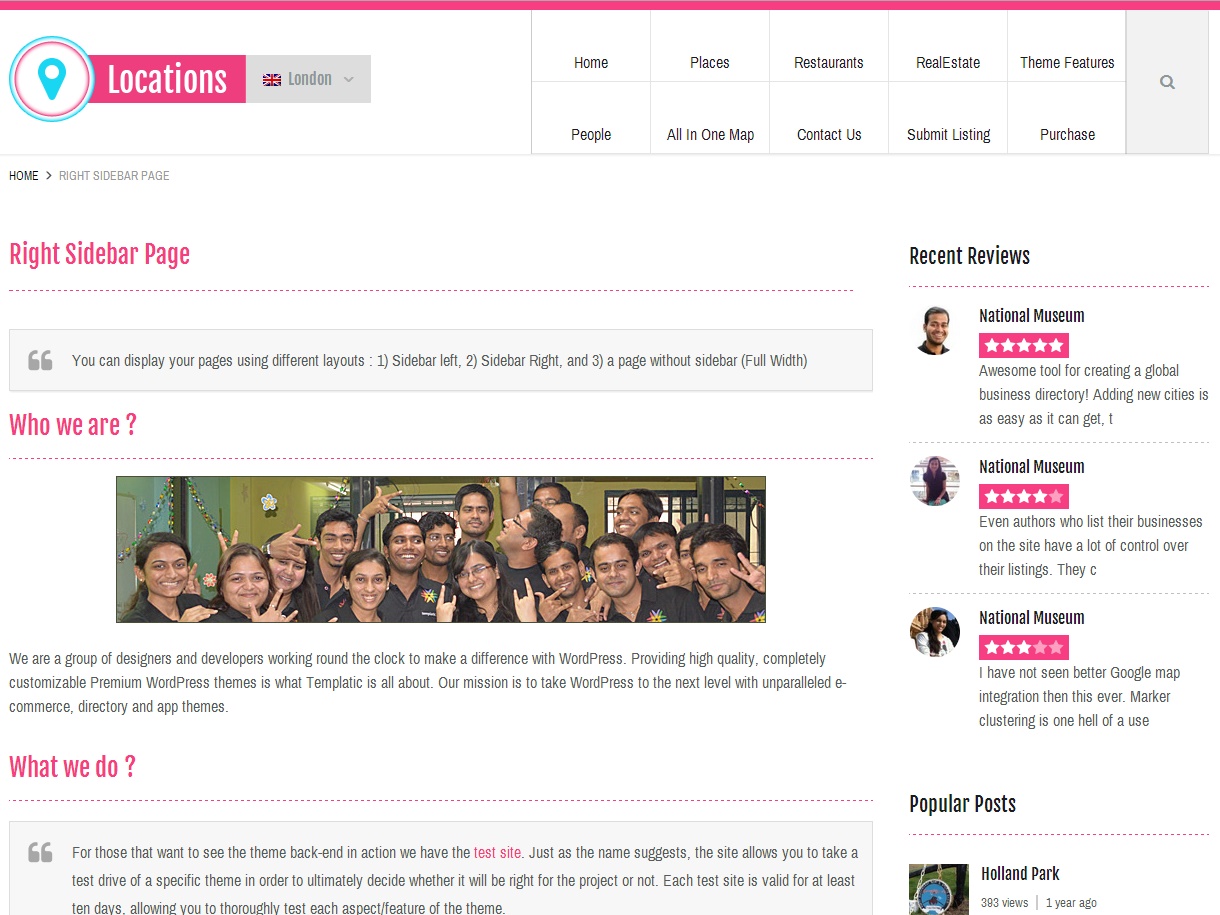Select the RealEstate menu item
The width and height of the screenshot is (1220, 915).
(948, 62)
